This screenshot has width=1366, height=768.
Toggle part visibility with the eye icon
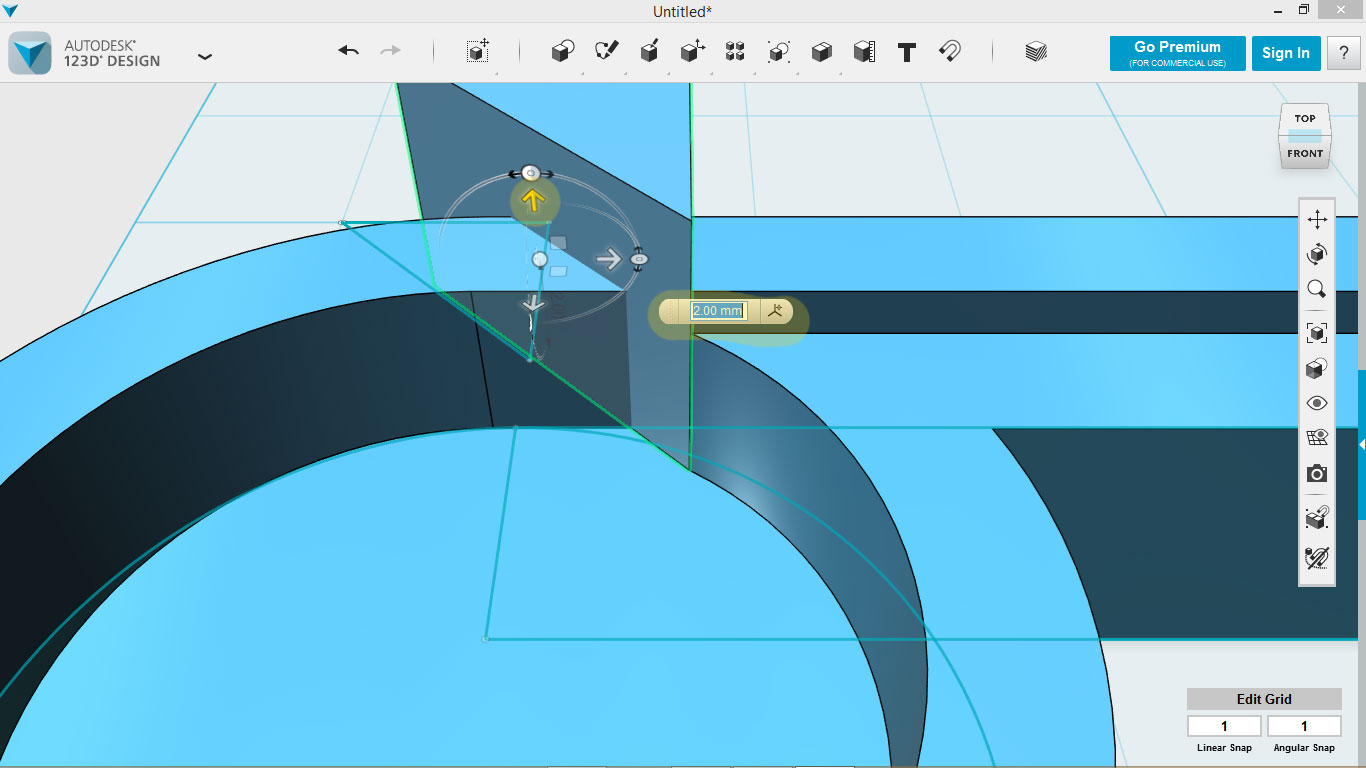pos(1316,403)
